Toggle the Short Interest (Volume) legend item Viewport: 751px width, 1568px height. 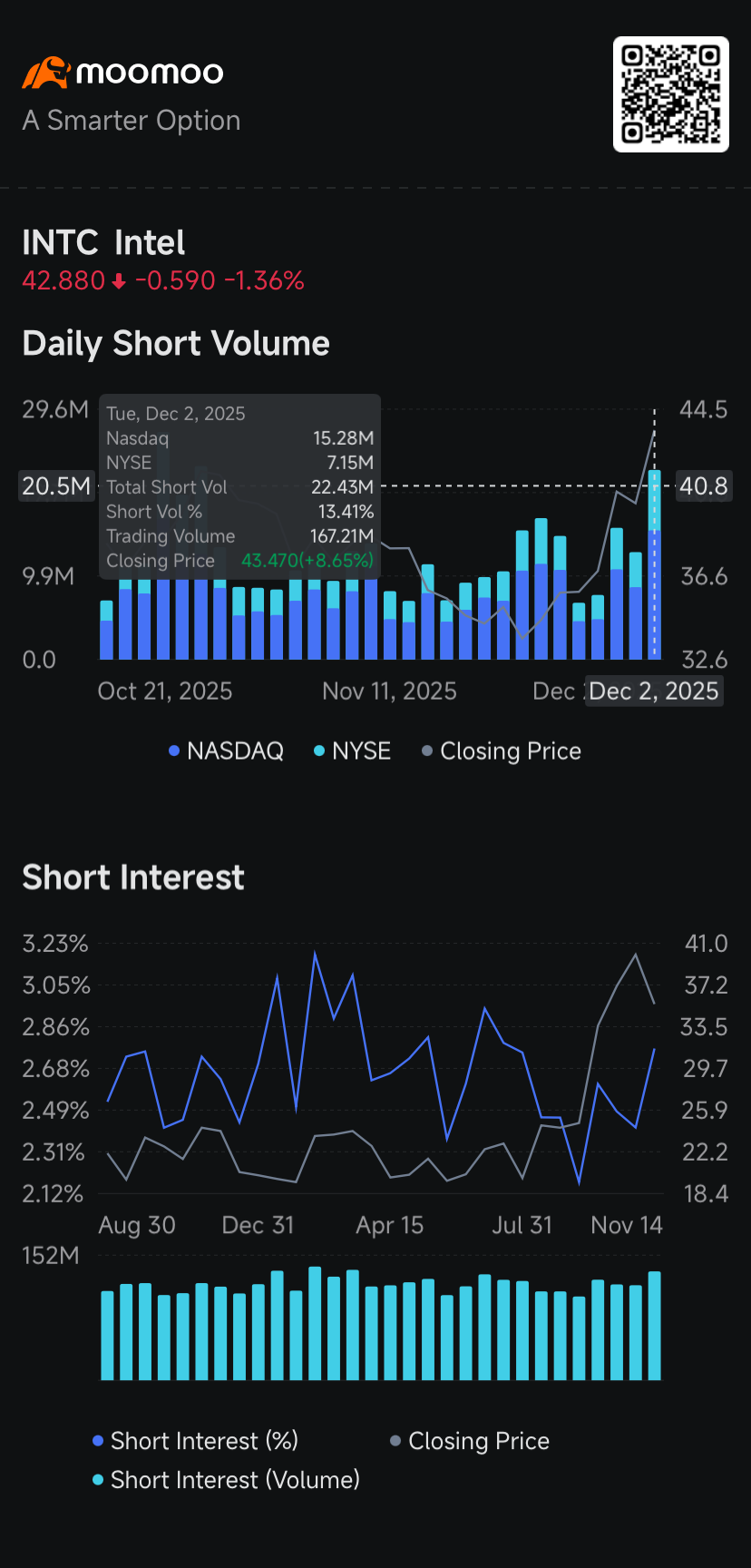pos(226,1480)
